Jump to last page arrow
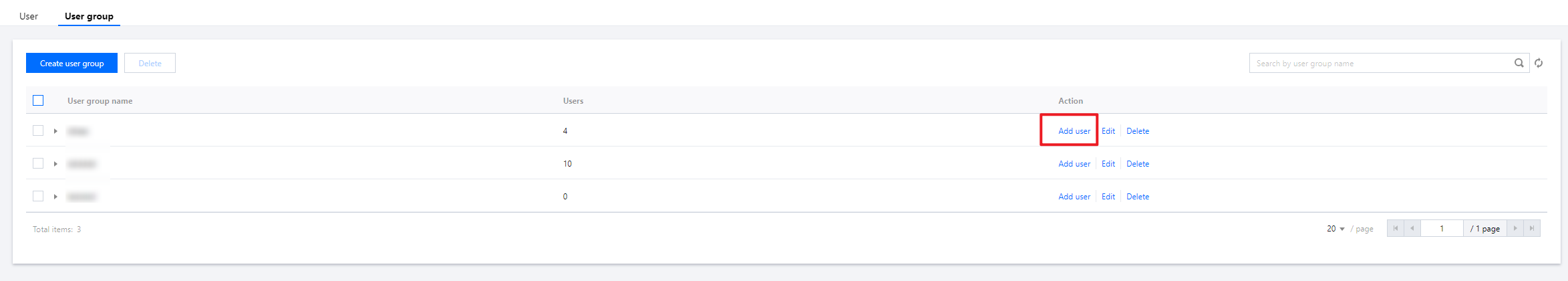 [x=1532, y=228]
